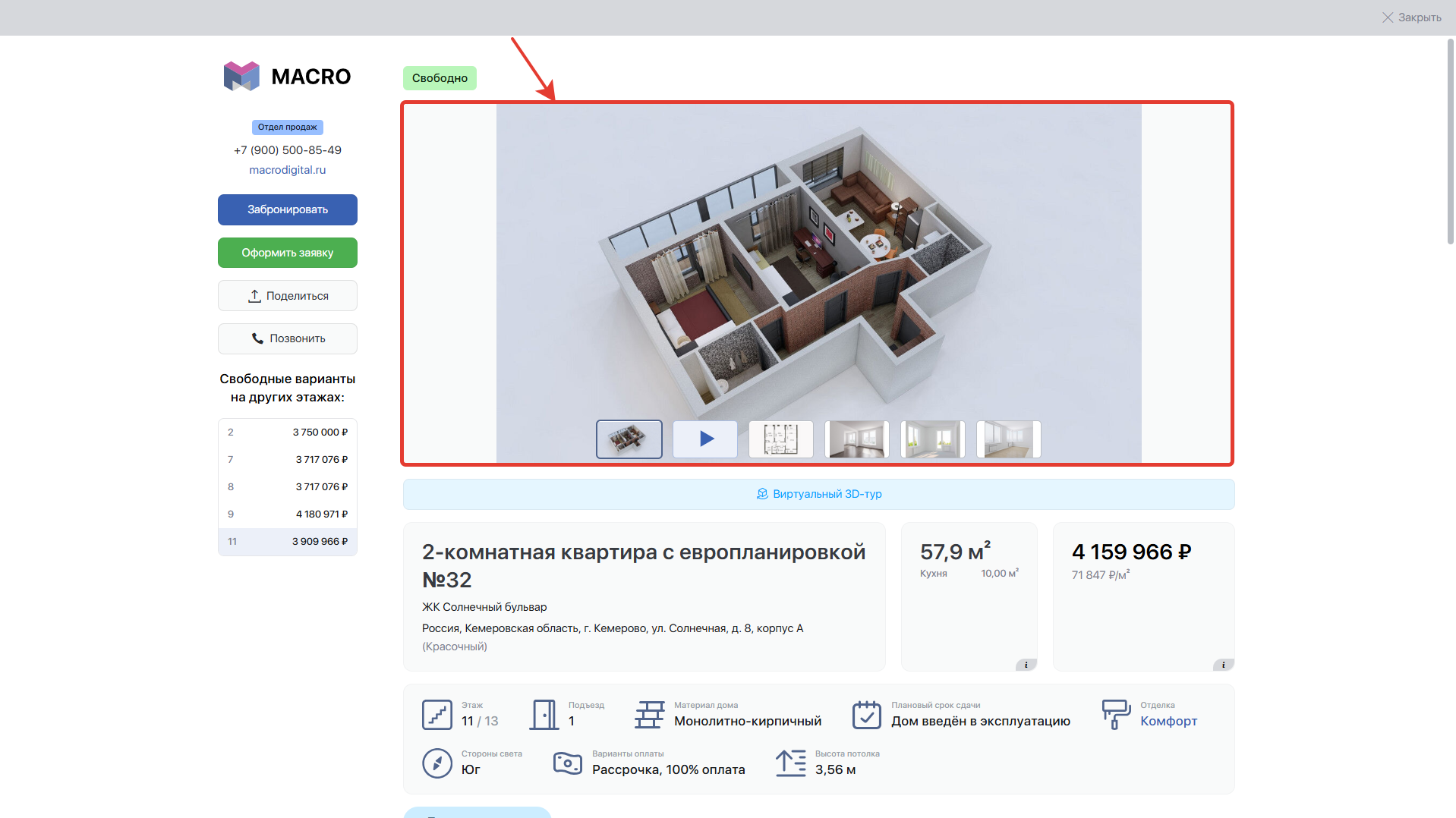Play the apartment video thumbnail
This screenshot has height=818, width=1456.
[705, 439]
